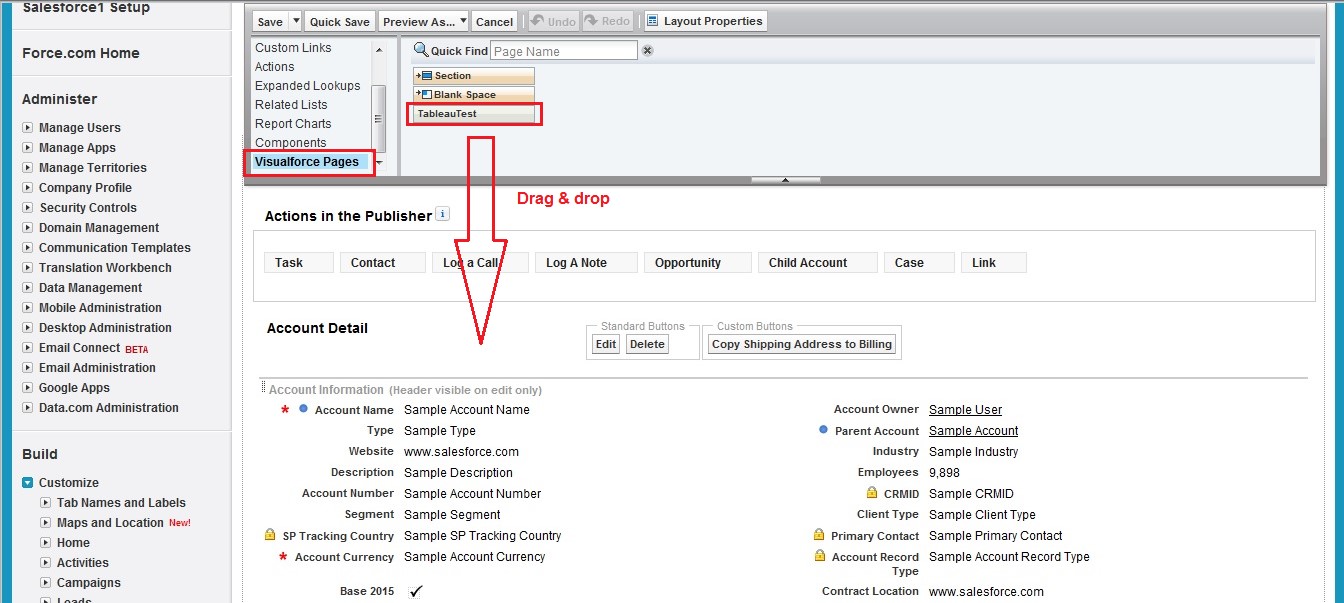The image size is (1344, 603).
Task: Click the Delete standard button
Action: point(647,344)
